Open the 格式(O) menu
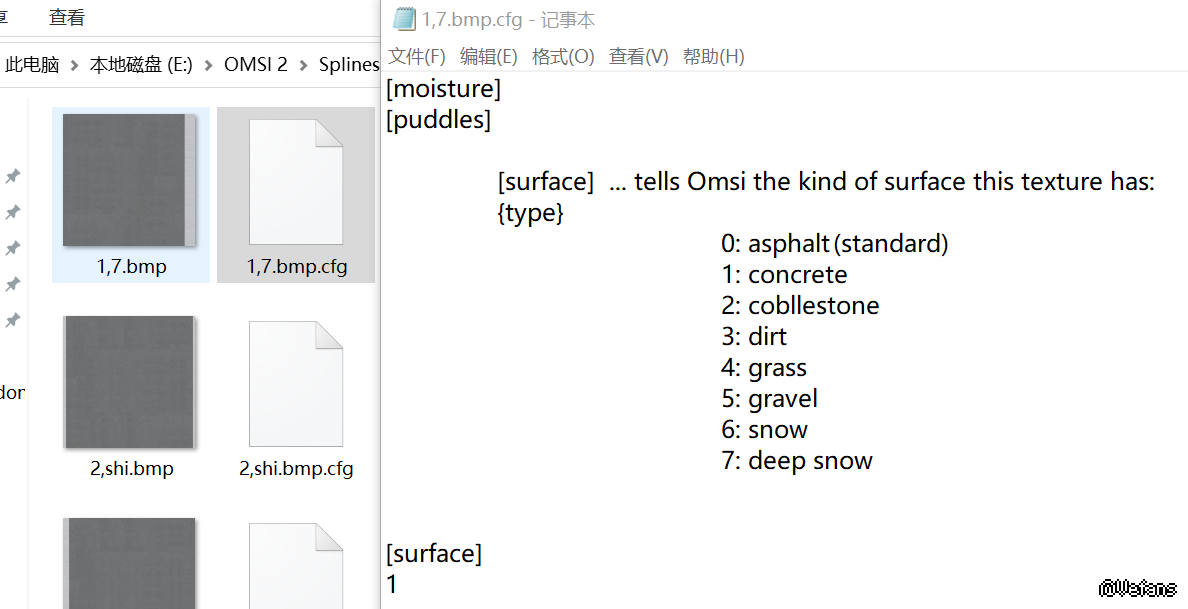Screen dimensions: 1188x609 pos(563,57)
